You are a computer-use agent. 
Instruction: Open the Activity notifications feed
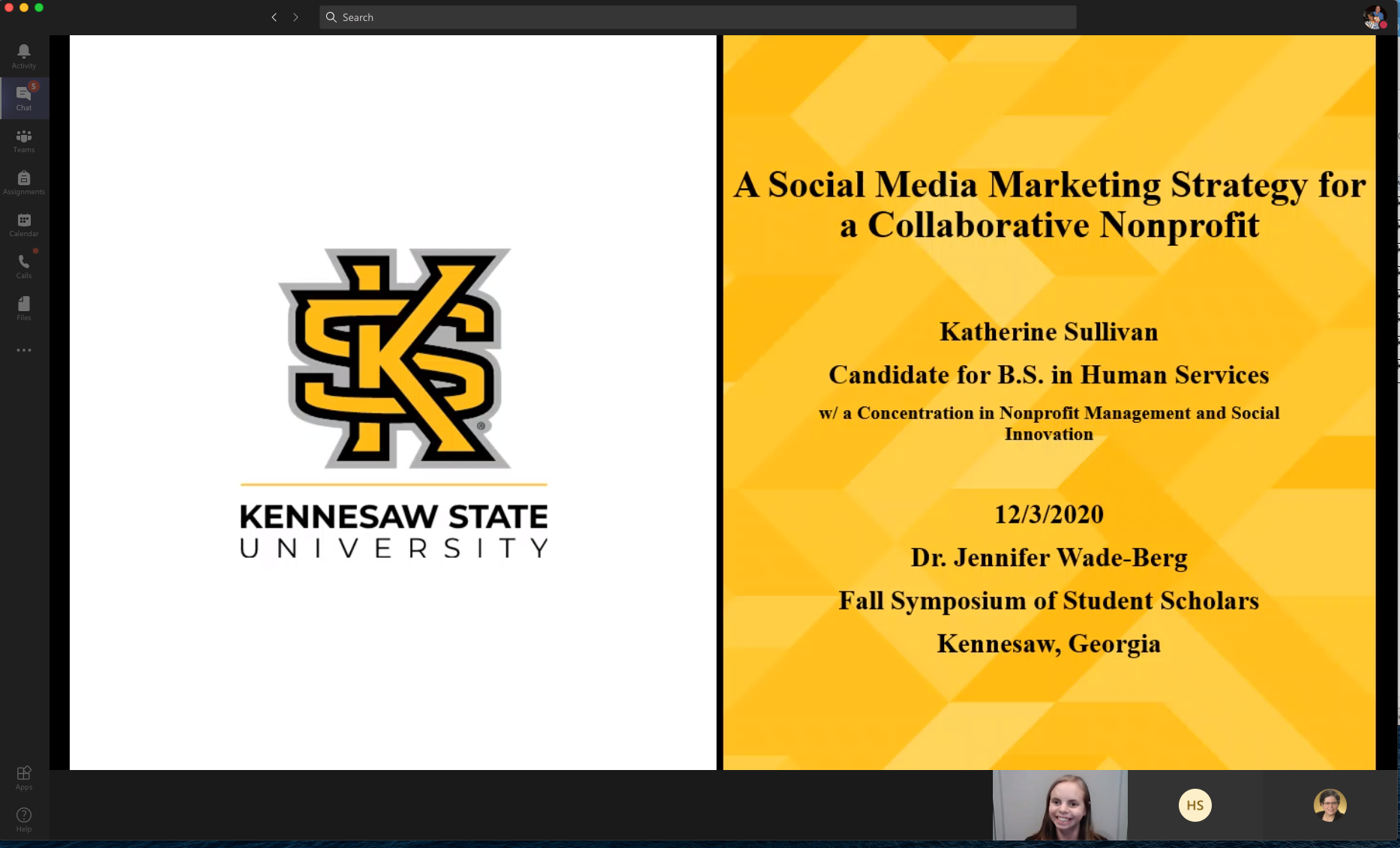coord(24,55)
